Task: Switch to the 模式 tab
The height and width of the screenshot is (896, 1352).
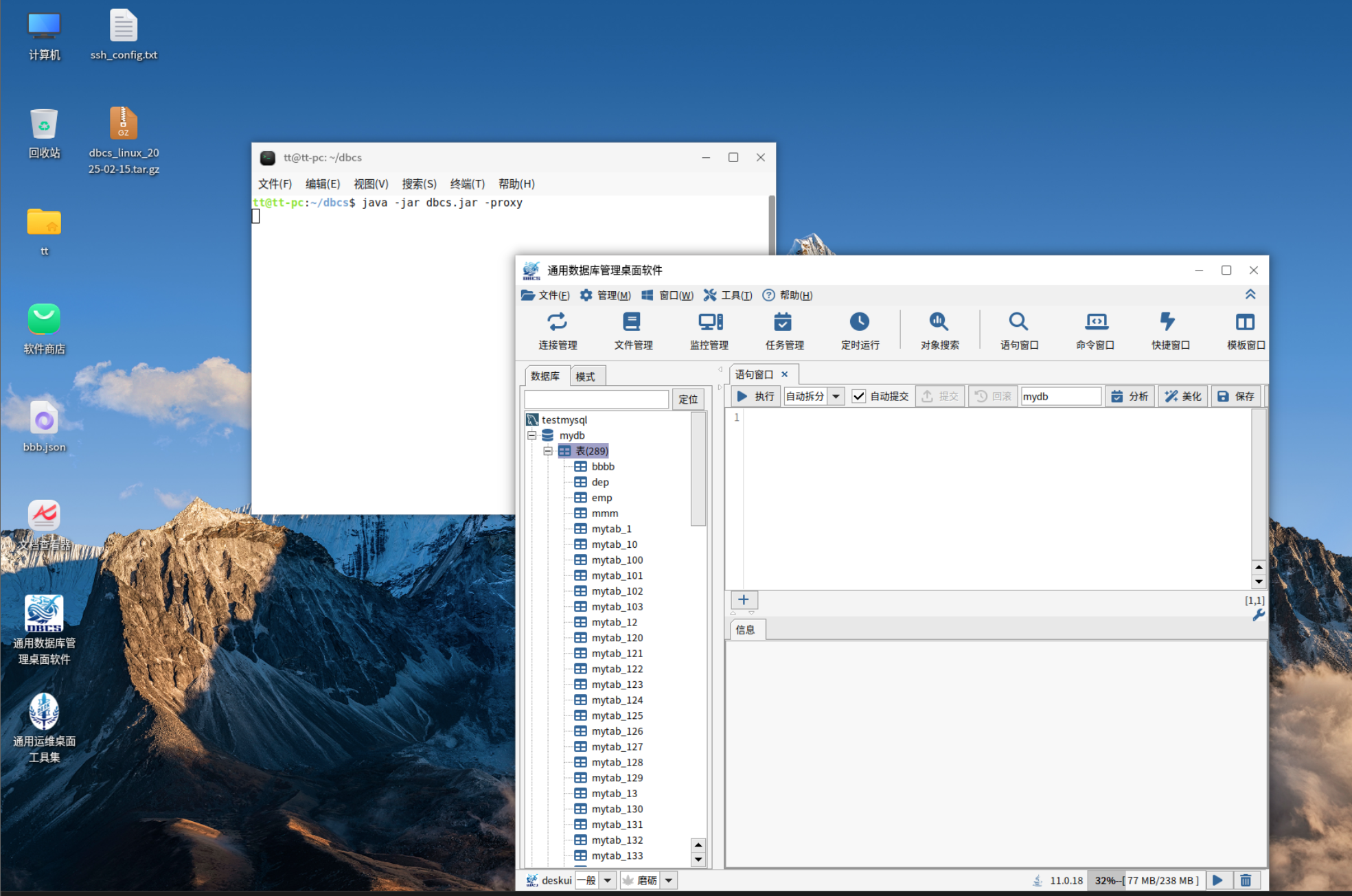Action: coord(586,376)
